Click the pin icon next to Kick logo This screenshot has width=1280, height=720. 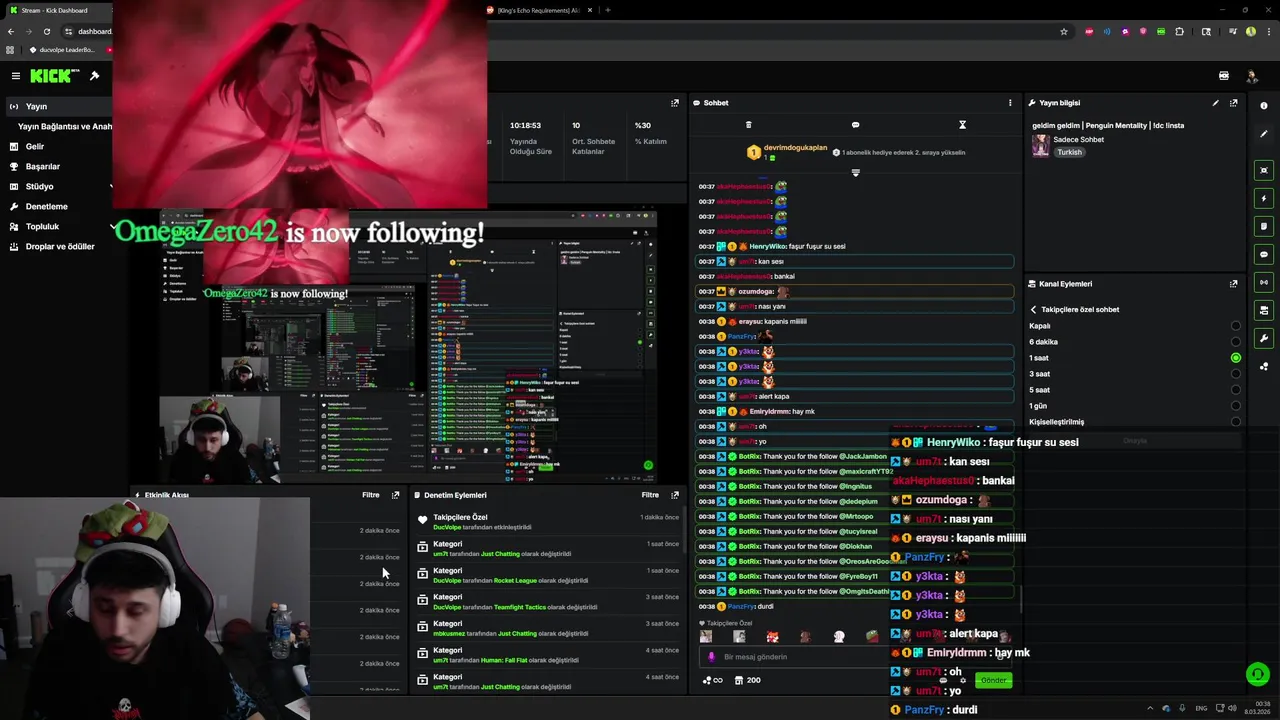(94, 76)
